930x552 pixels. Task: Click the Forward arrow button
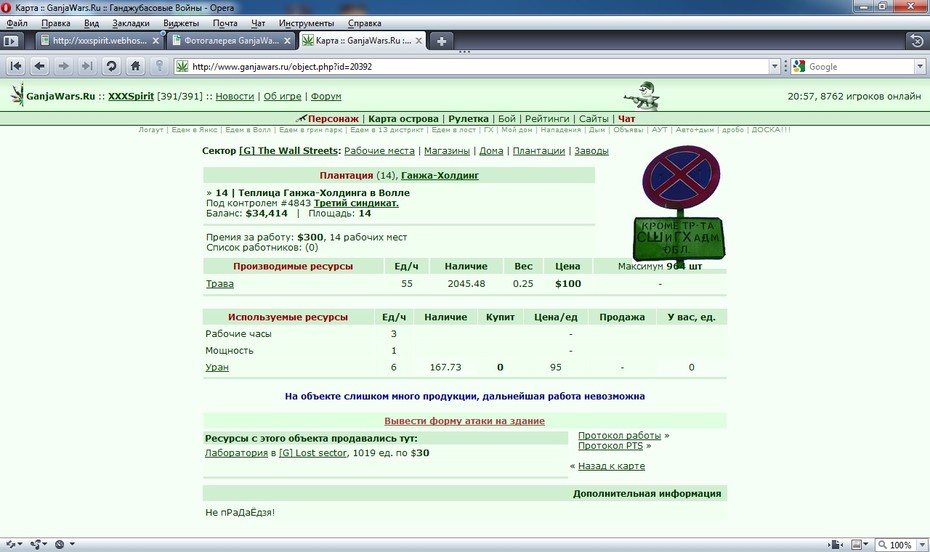[x=63, y=66]
